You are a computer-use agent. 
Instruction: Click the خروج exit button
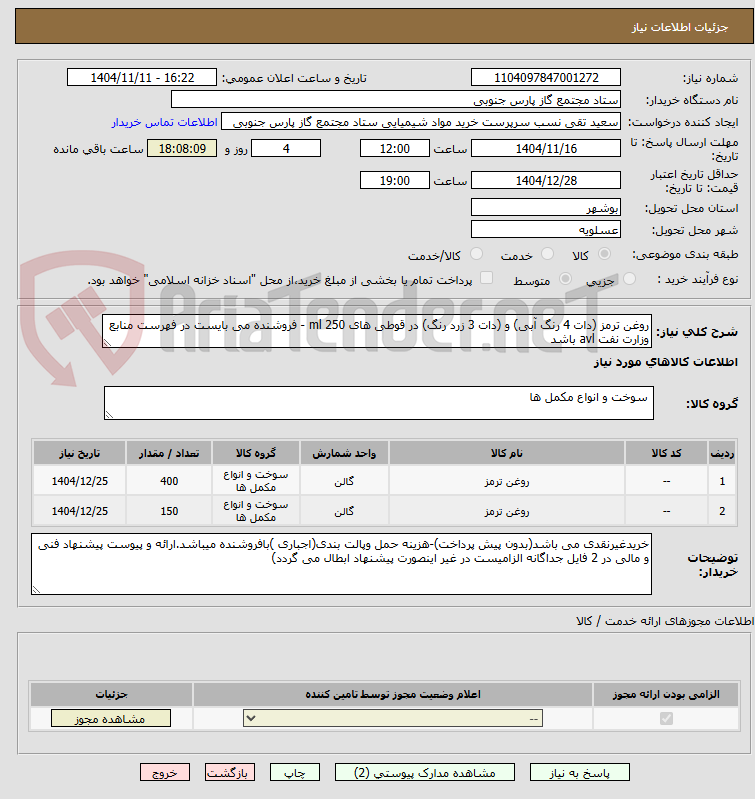(165, 773)
